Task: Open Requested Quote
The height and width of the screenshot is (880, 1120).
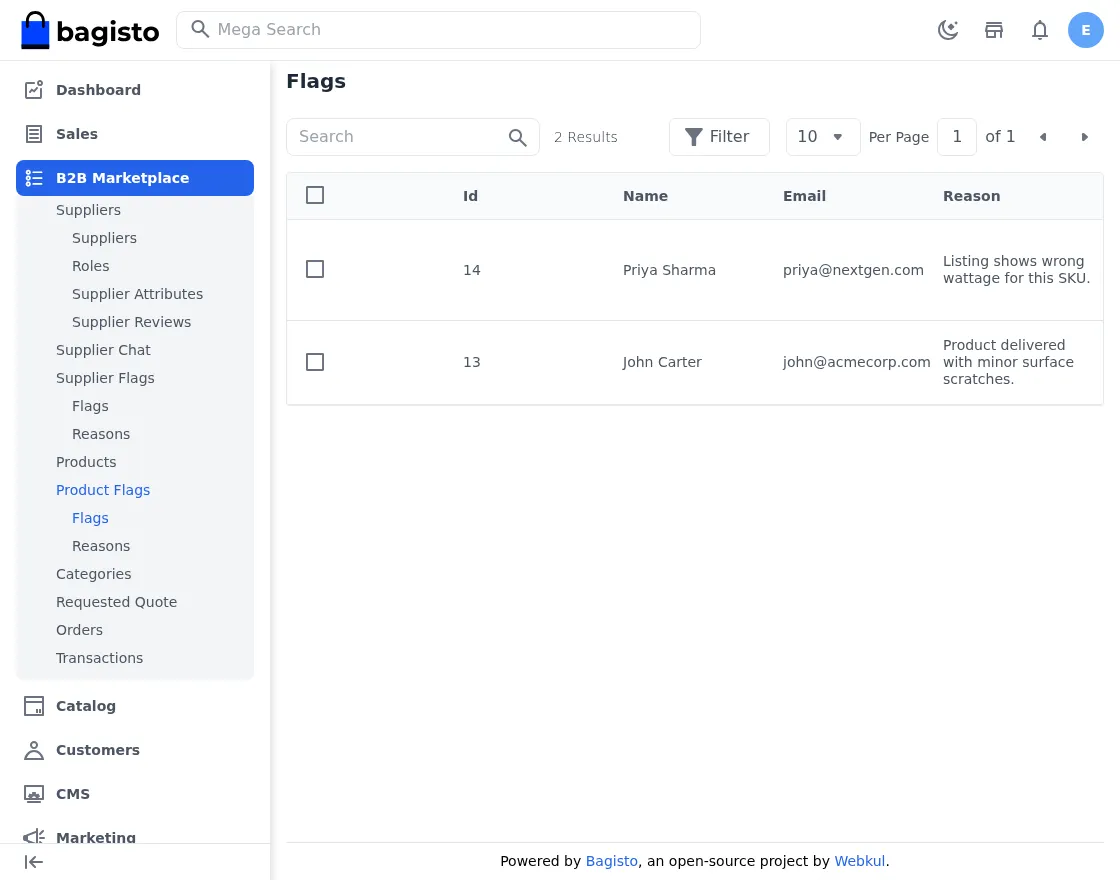Action: coord(116,602)
